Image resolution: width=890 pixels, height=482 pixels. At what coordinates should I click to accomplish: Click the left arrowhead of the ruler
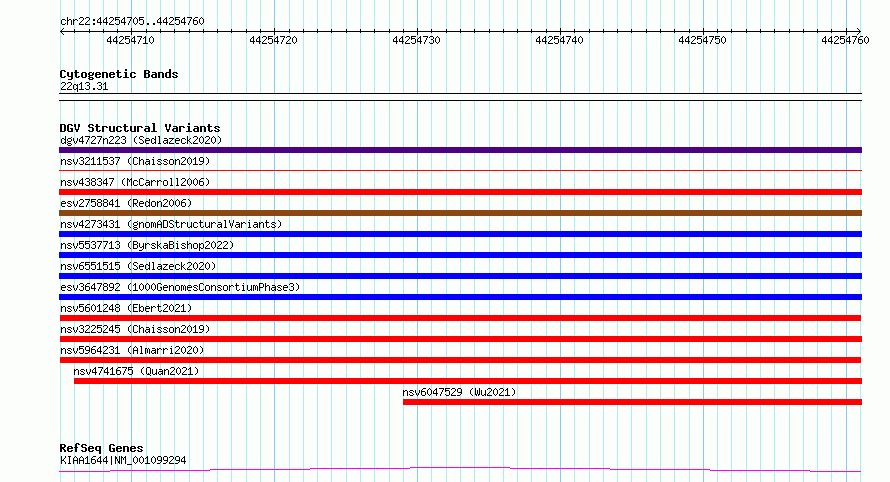pos(62,32)
